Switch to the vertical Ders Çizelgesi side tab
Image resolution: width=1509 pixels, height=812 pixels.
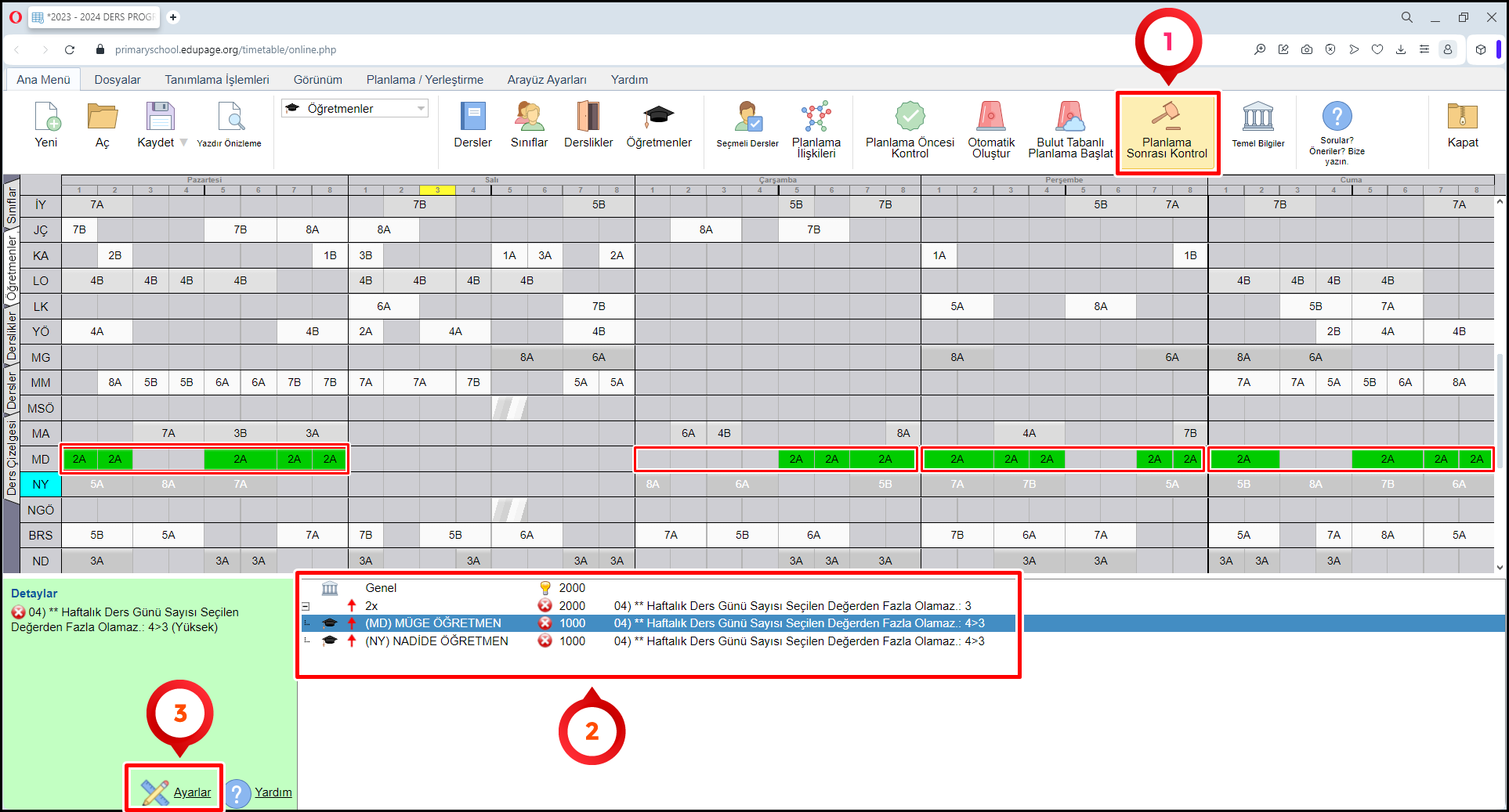[x=12, y=458]
